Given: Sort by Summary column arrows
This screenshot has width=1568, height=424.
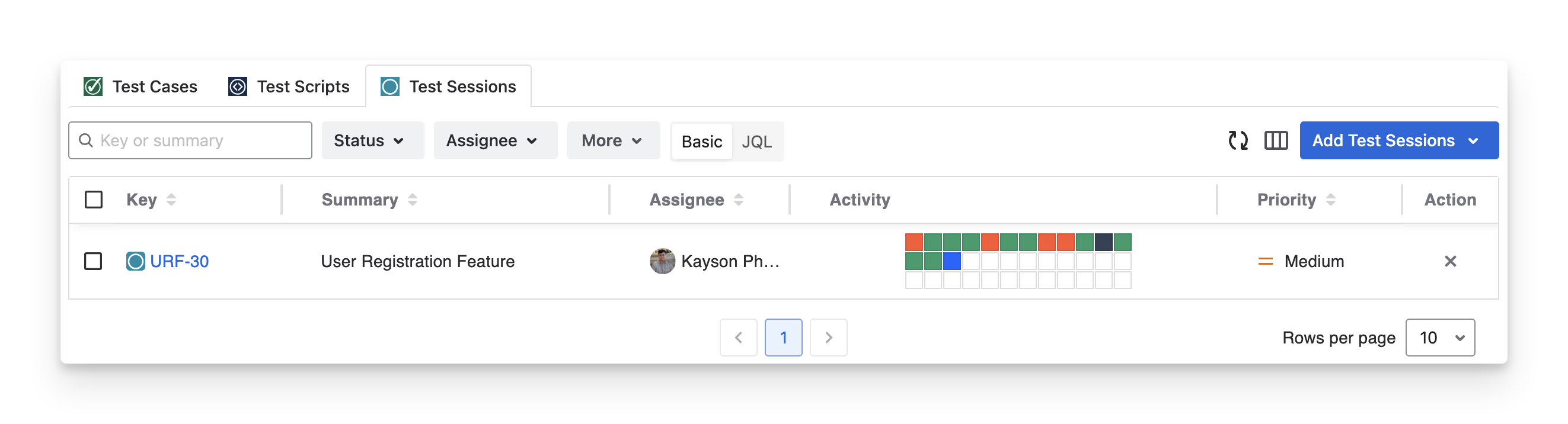Looking at the screenshot, I should [412, 200].
